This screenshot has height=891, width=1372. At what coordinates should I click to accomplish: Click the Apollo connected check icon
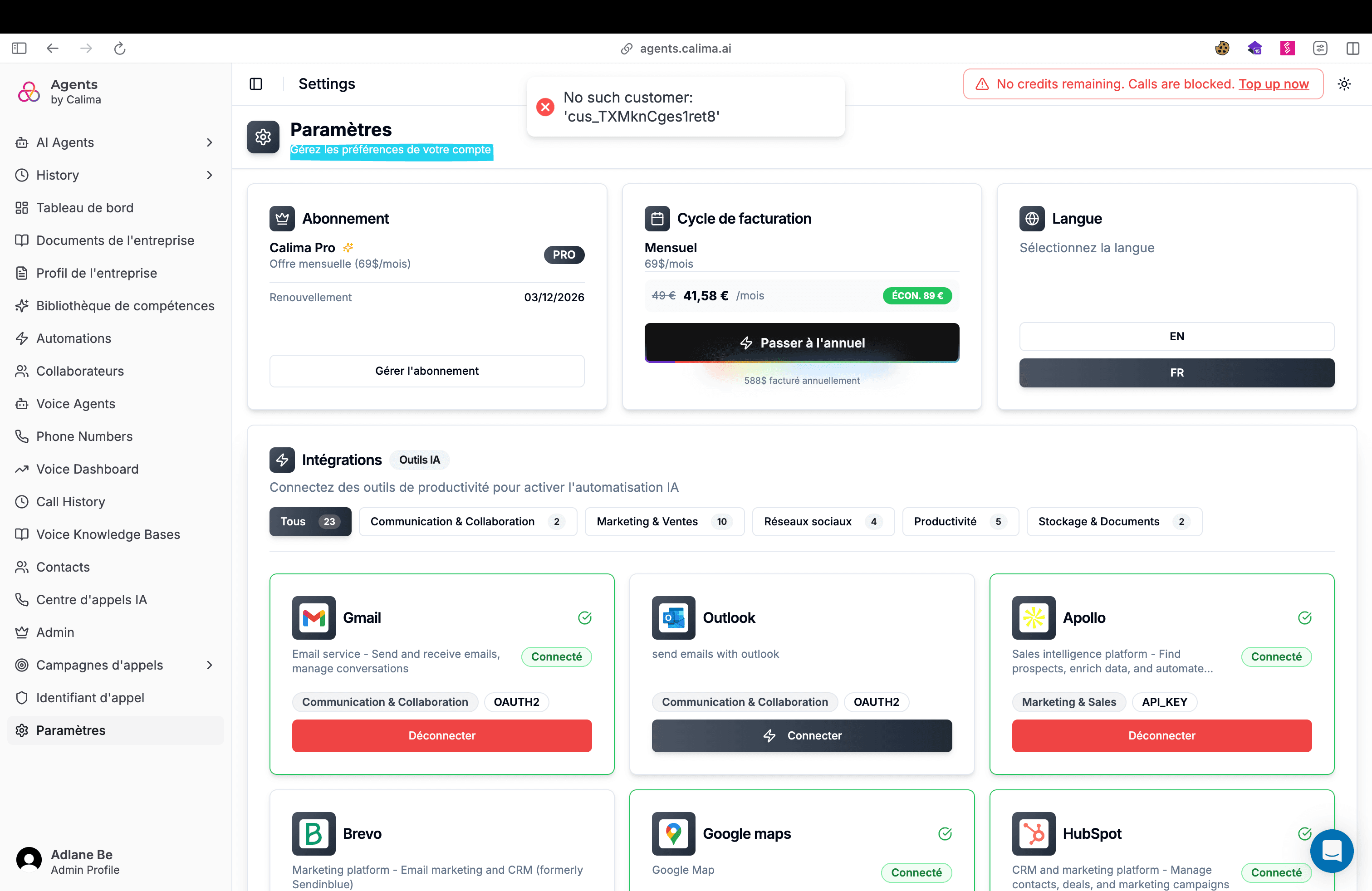pyautogui.click(x=1304, y=618)
